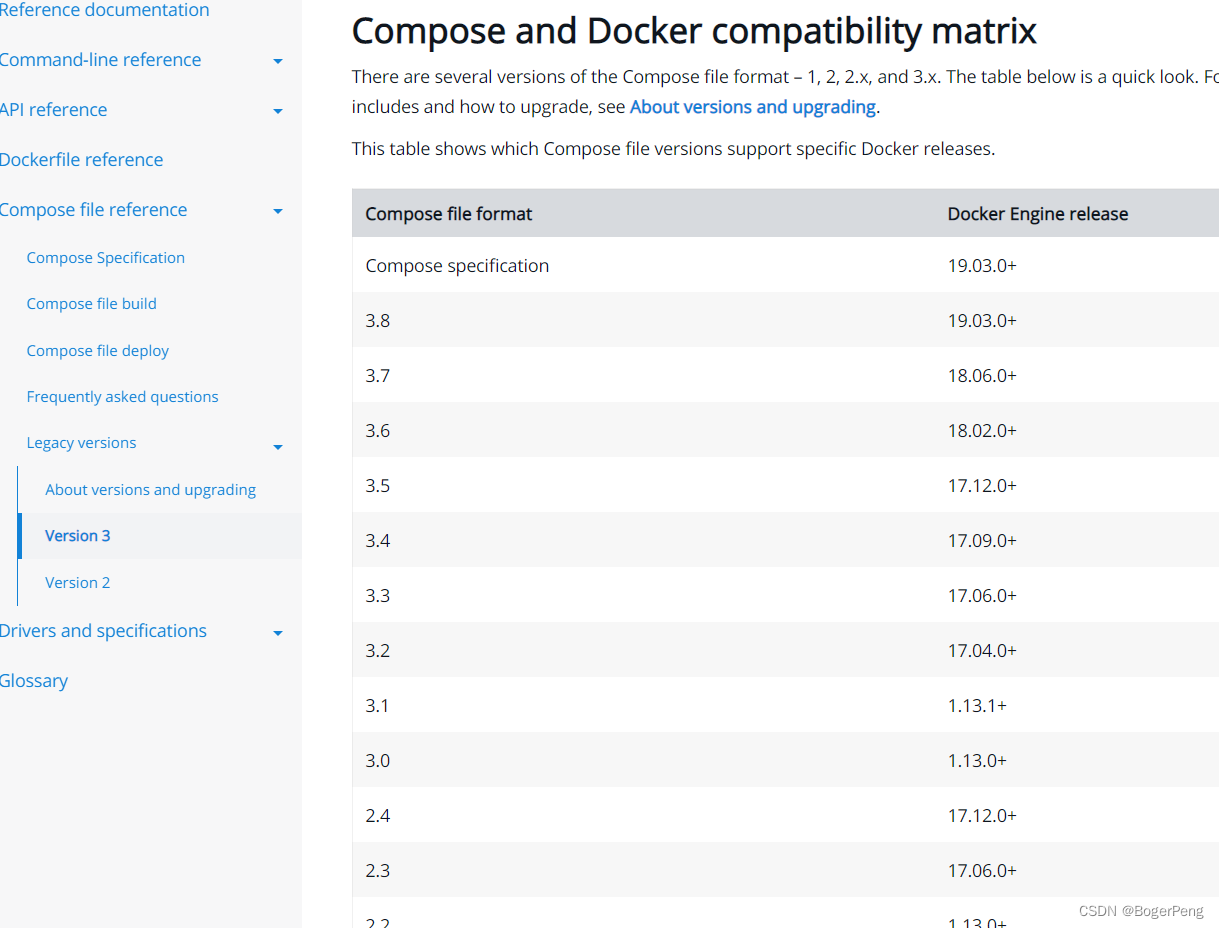Click the 3.2 format cell

pos(377,651)
